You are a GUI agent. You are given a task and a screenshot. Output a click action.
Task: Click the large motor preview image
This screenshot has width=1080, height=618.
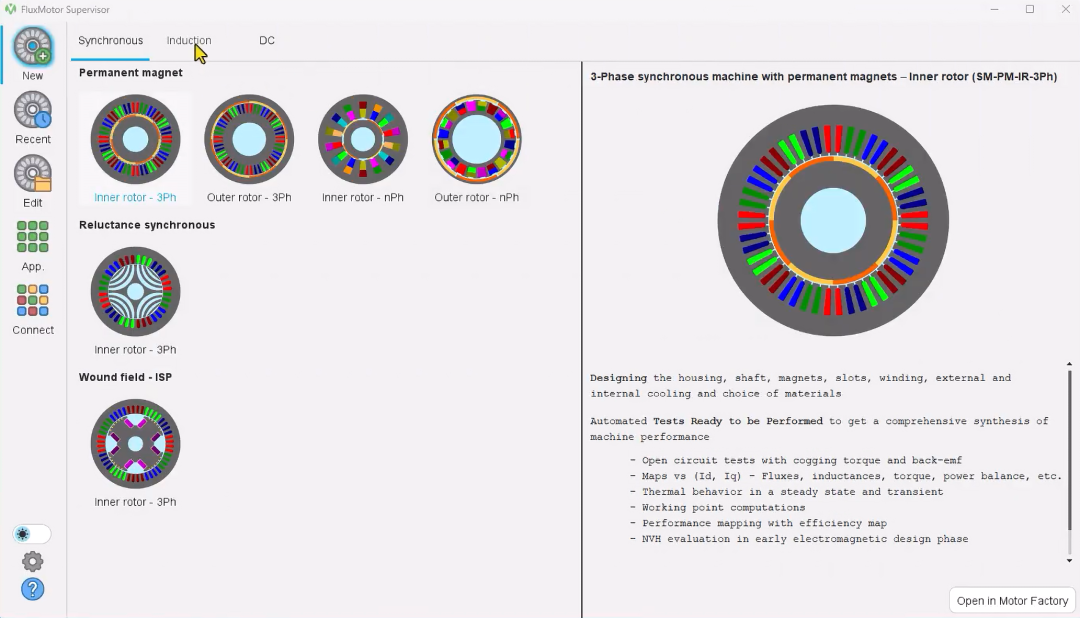coord(833,220)
